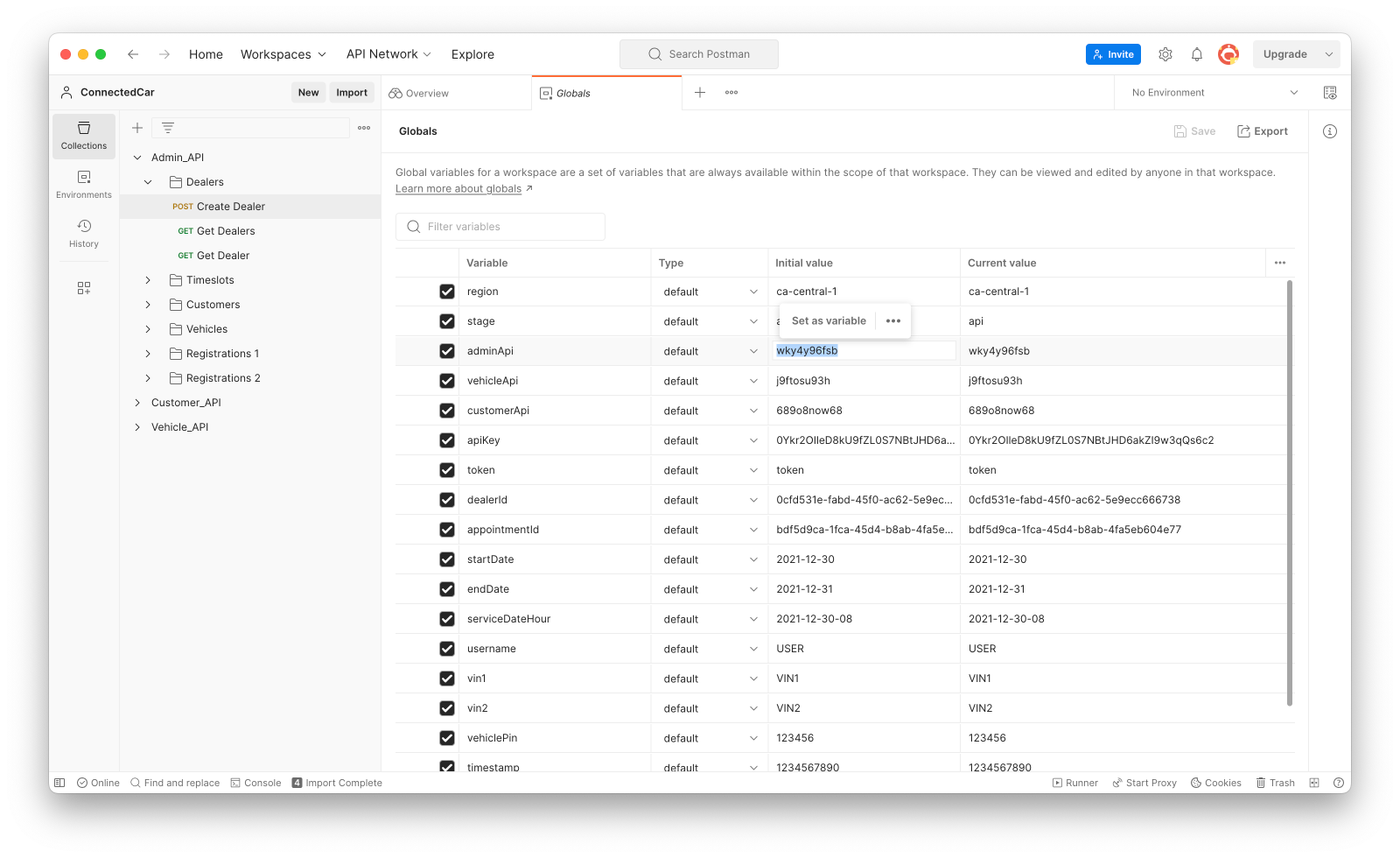Click the New button
1400x858 pixels.
[x=308, y=93]
